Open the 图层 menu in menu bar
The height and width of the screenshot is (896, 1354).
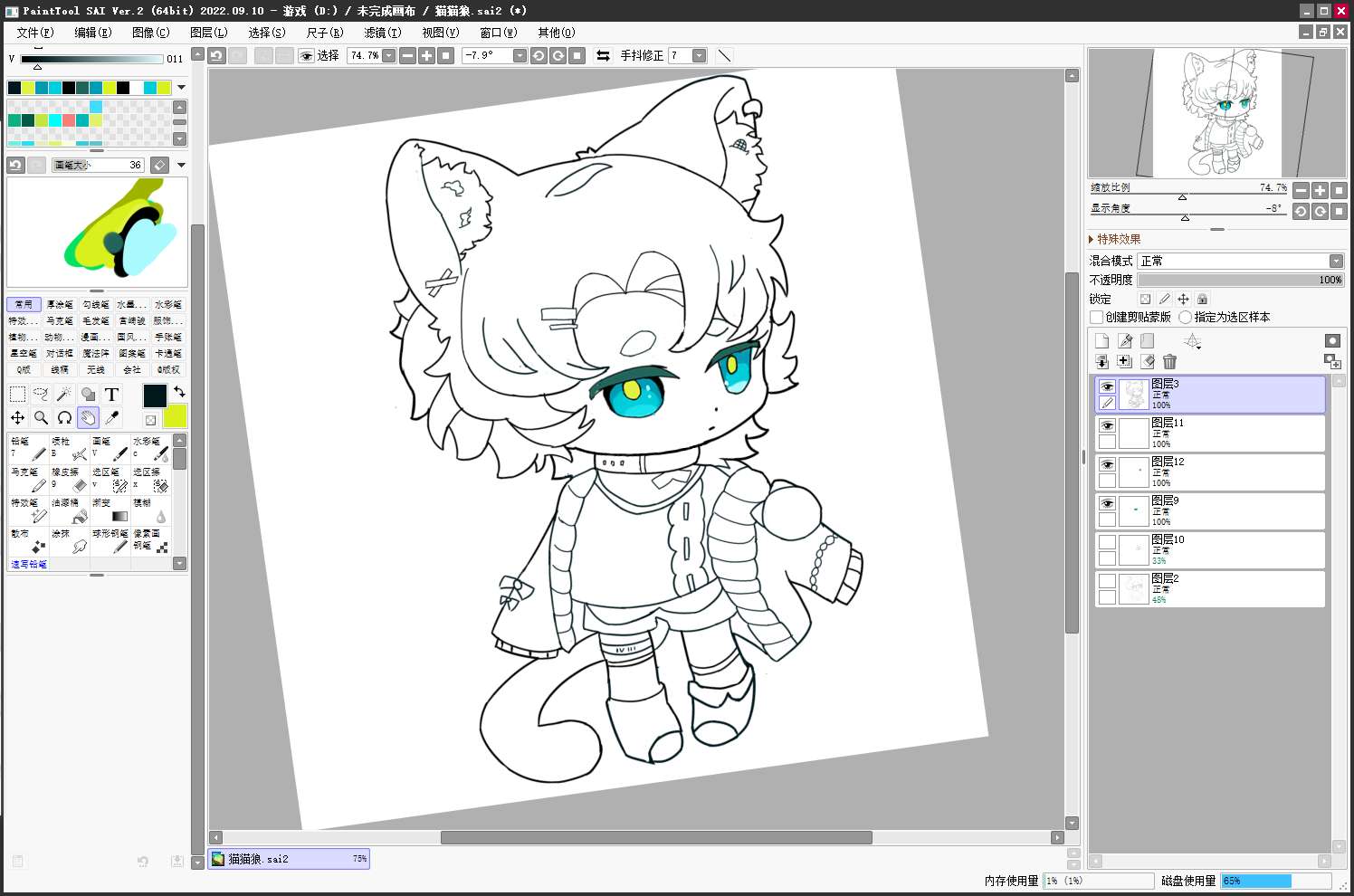click(208, 33)
